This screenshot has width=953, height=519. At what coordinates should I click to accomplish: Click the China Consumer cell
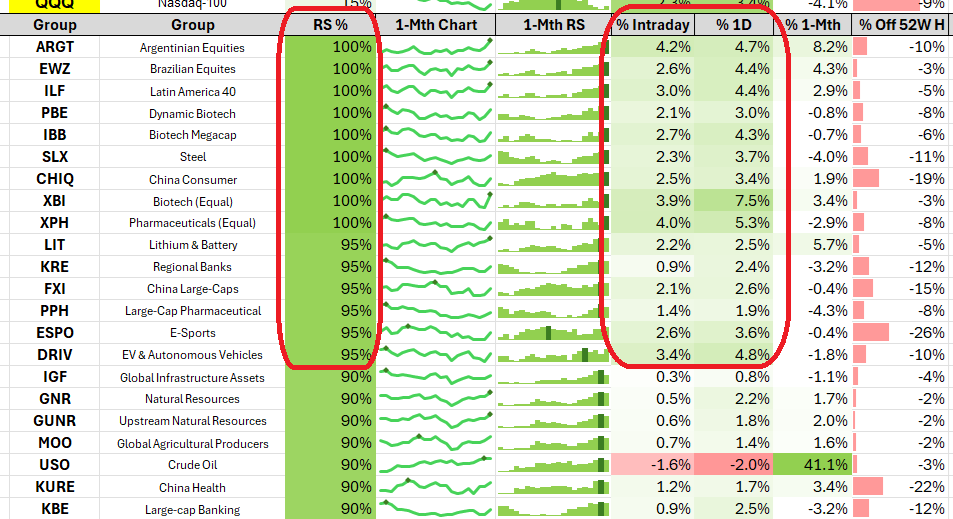click(192, 179)
